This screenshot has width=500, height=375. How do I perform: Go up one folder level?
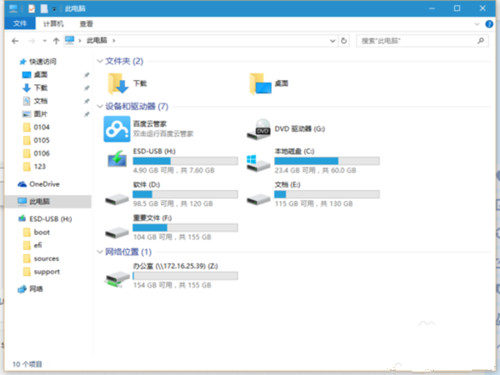pyautogui.click(x=56, y=41)
